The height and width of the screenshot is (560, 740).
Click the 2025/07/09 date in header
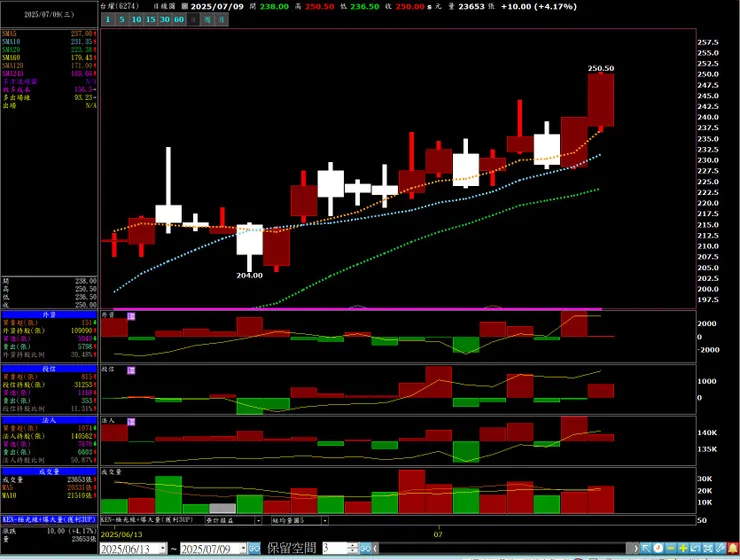click(217, 7)
